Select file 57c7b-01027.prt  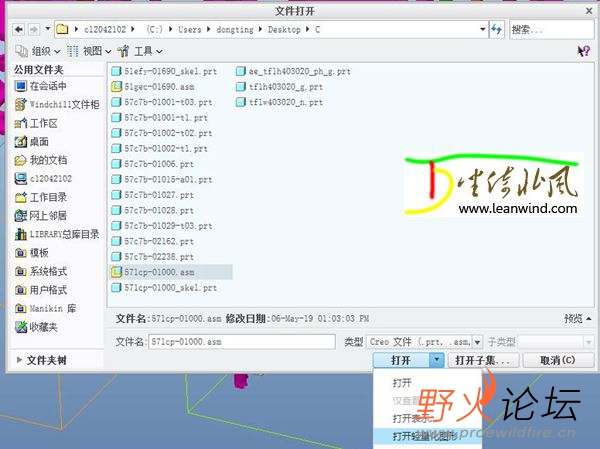[152, 195]
